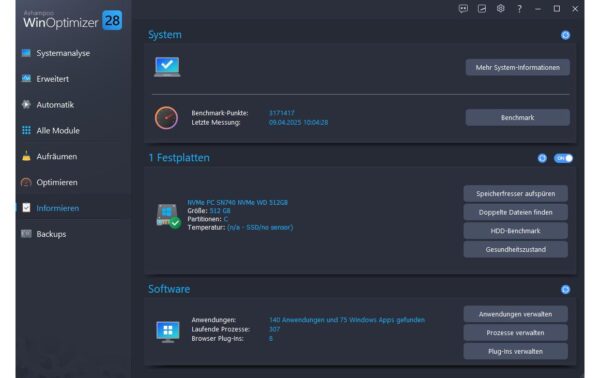Click the System heading
Screen dimensions: 600x378
point(165,35)
